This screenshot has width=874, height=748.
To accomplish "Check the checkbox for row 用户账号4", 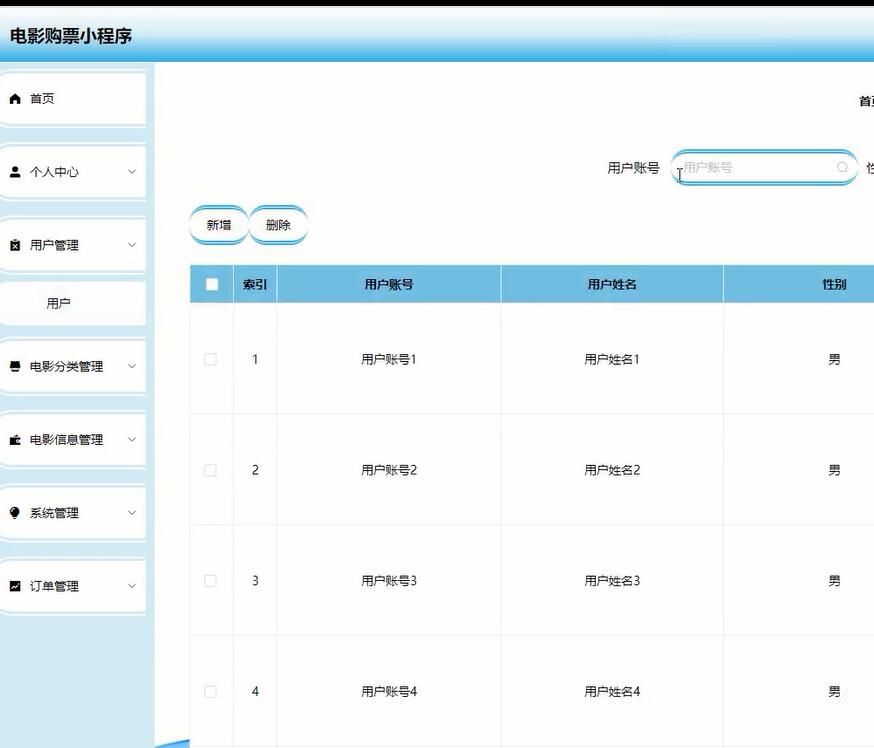I will [x=211, y=692].
